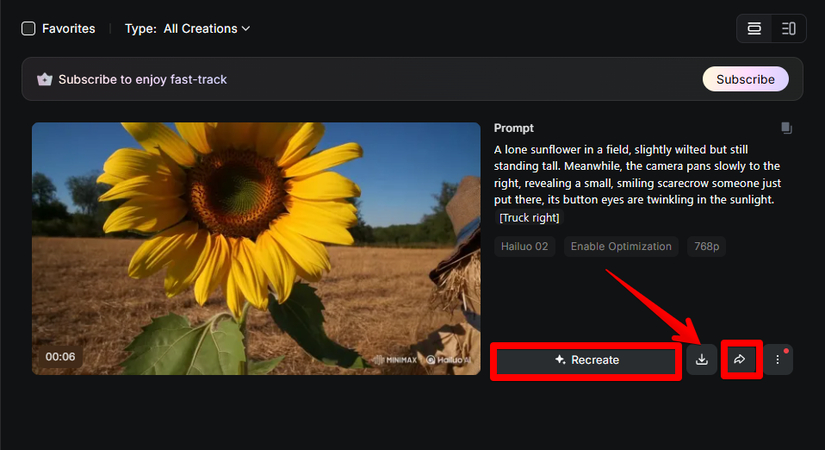Share the video with the share arrow icon

739,359
